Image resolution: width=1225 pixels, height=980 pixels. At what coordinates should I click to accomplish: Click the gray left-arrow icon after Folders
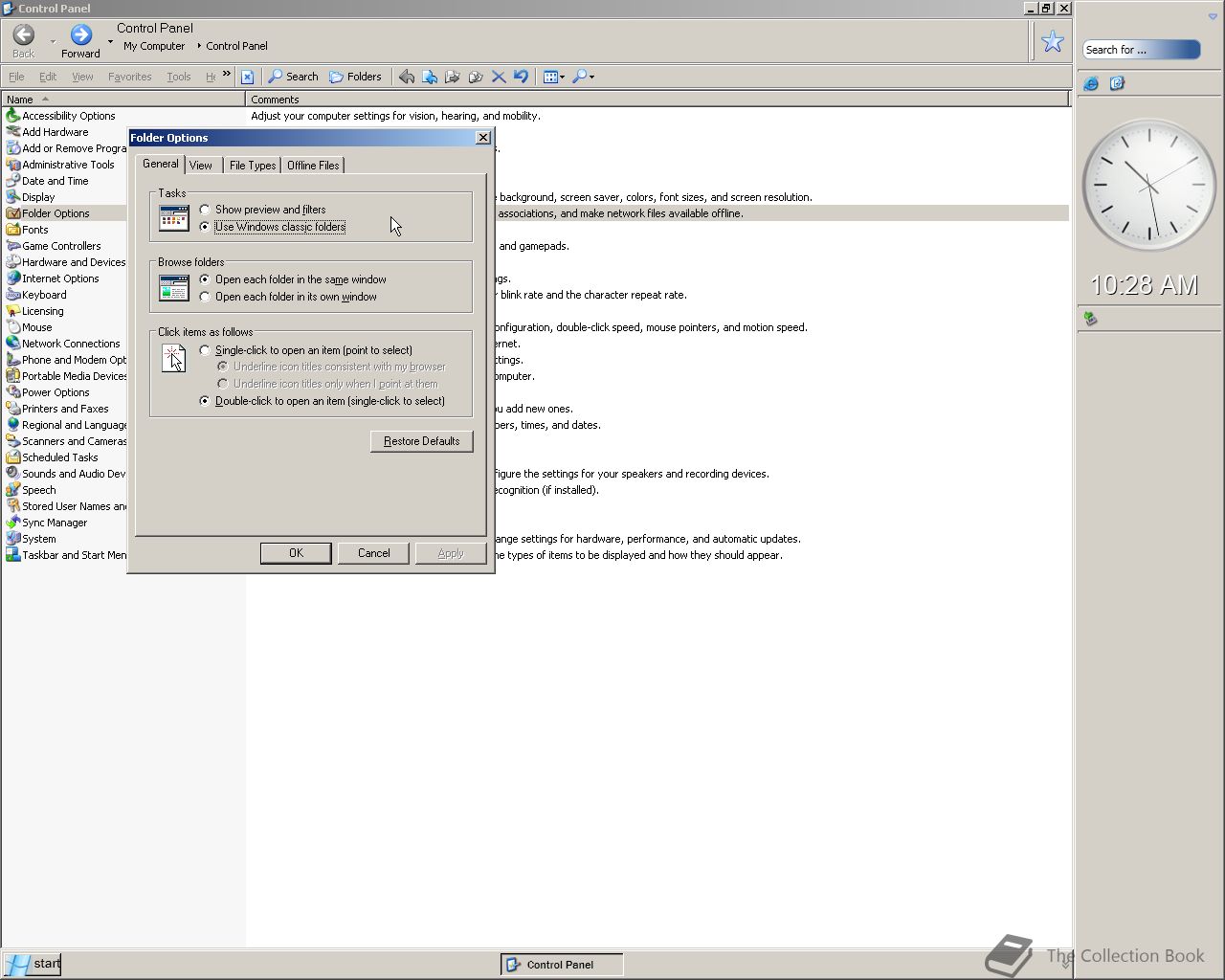pos(407,77)
